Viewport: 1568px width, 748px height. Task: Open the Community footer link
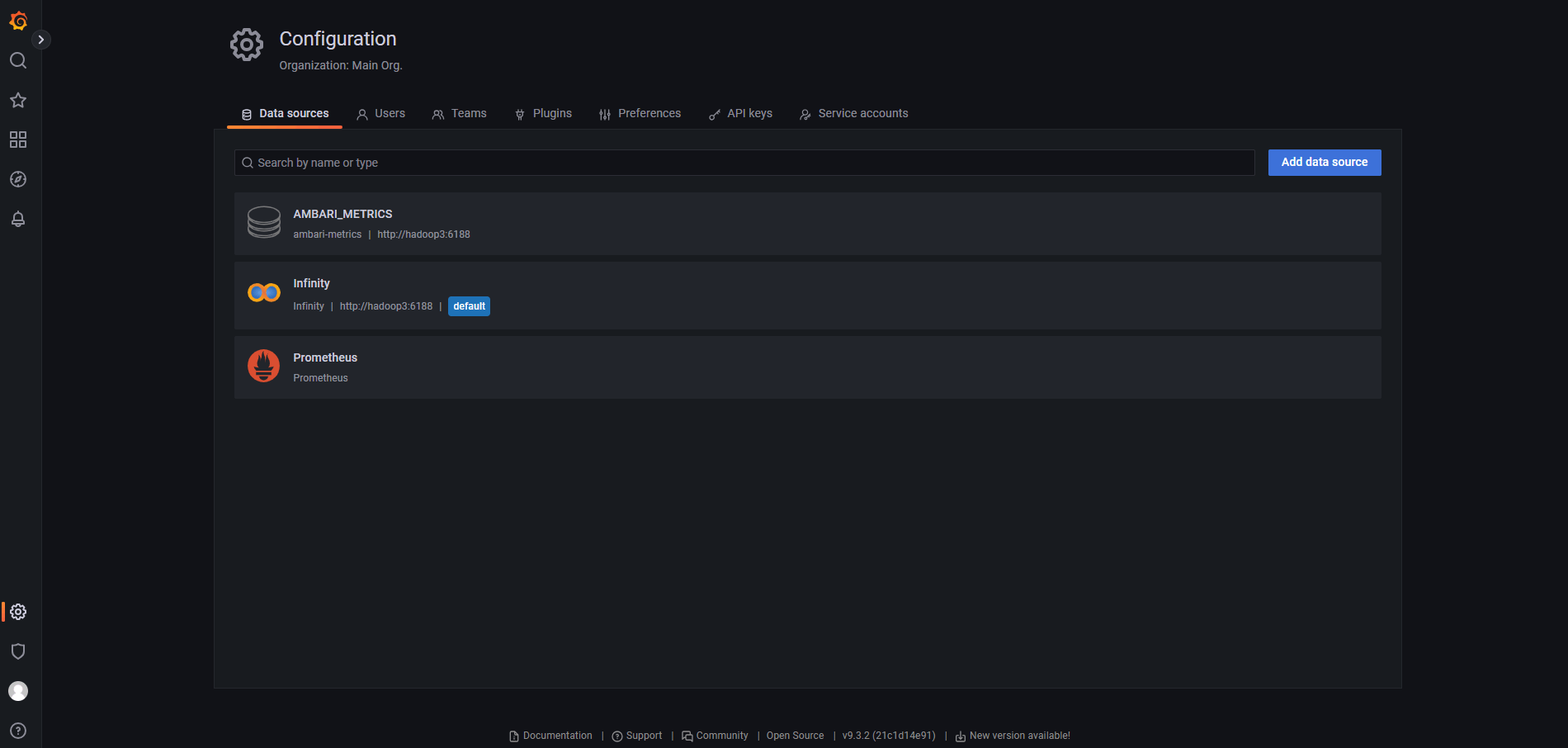click(x=715, y=736)
